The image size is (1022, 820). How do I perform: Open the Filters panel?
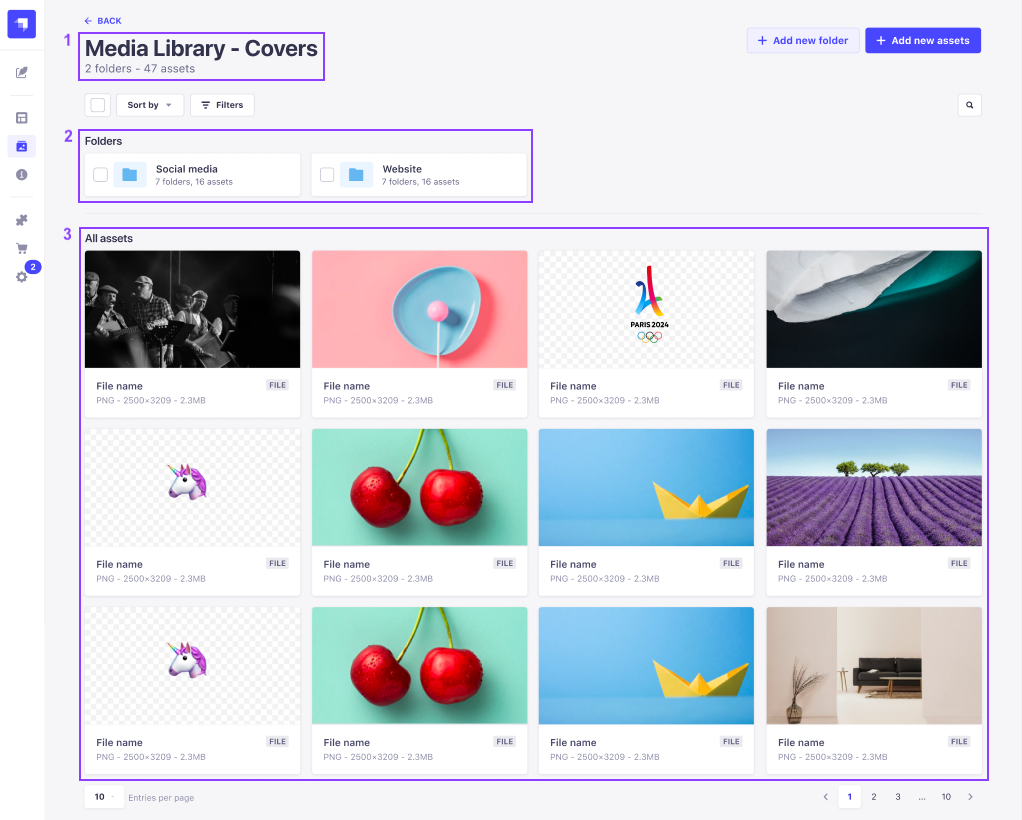point(221,104)
